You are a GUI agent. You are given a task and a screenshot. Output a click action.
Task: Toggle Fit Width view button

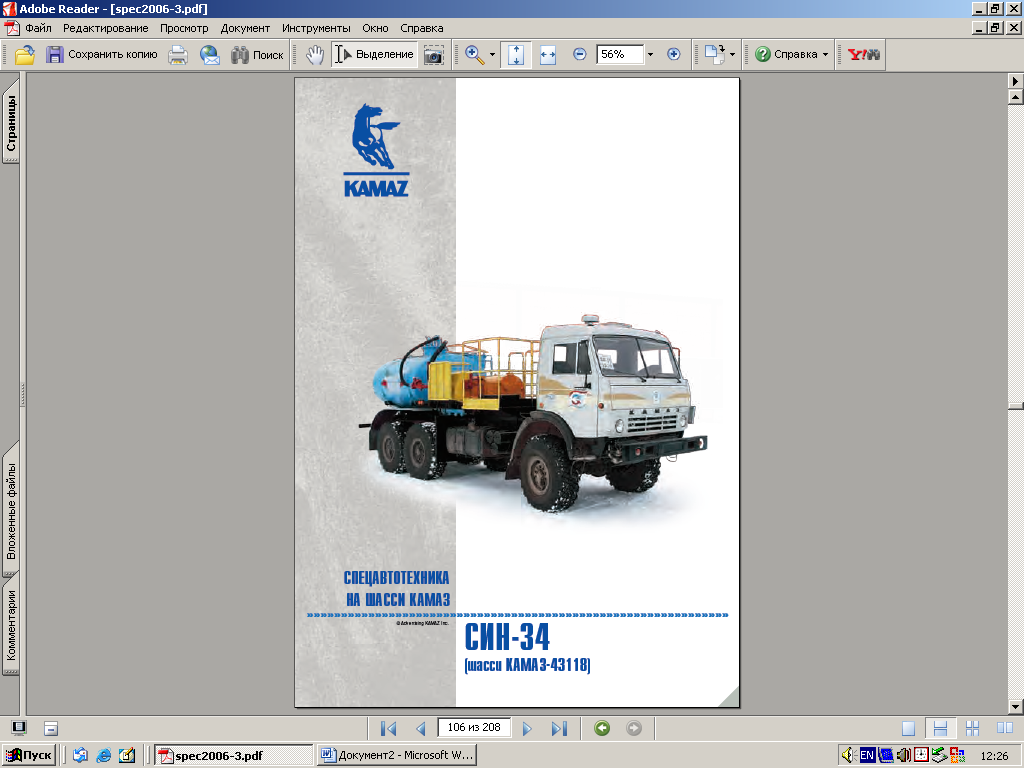(548, 54)
